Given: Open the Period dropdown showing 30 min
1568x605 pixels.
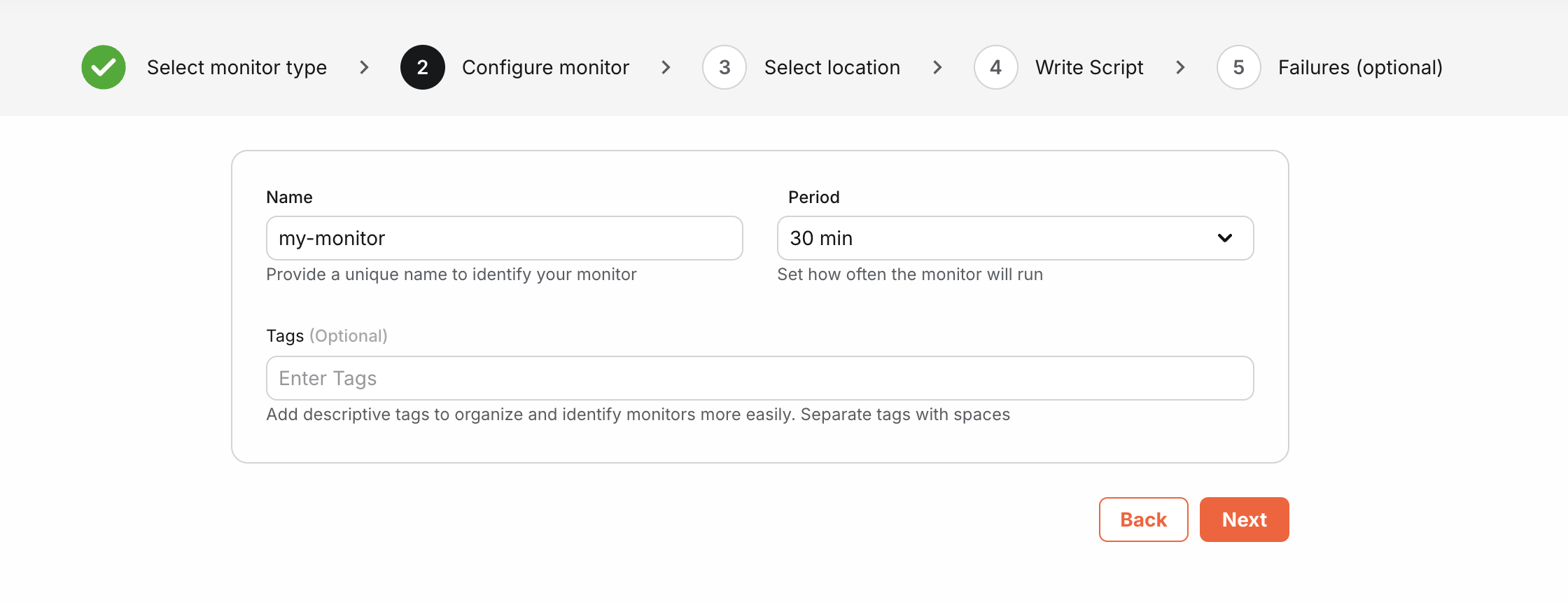Looking at the screenshot, I should click(1016, 238).
